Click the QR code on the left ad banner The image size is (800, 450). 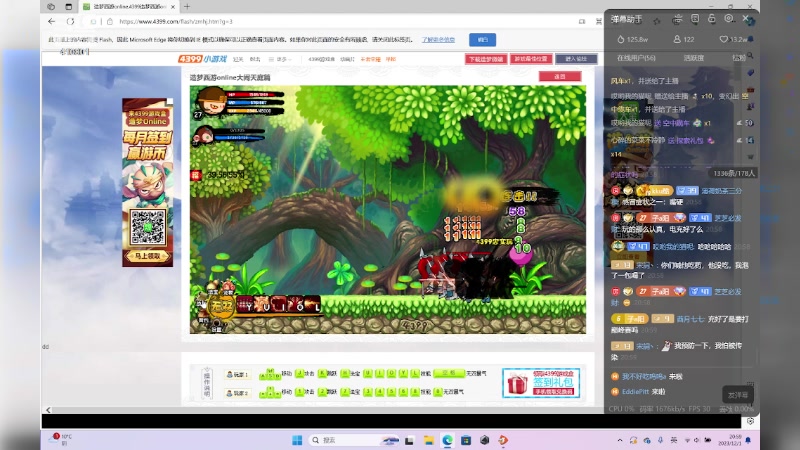tap(147, 227)
